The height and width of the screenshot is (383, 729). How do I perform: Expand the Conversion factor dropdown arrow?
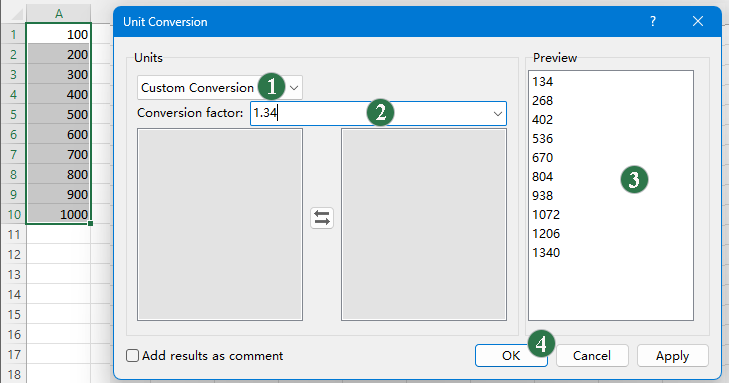click(497, 113)
